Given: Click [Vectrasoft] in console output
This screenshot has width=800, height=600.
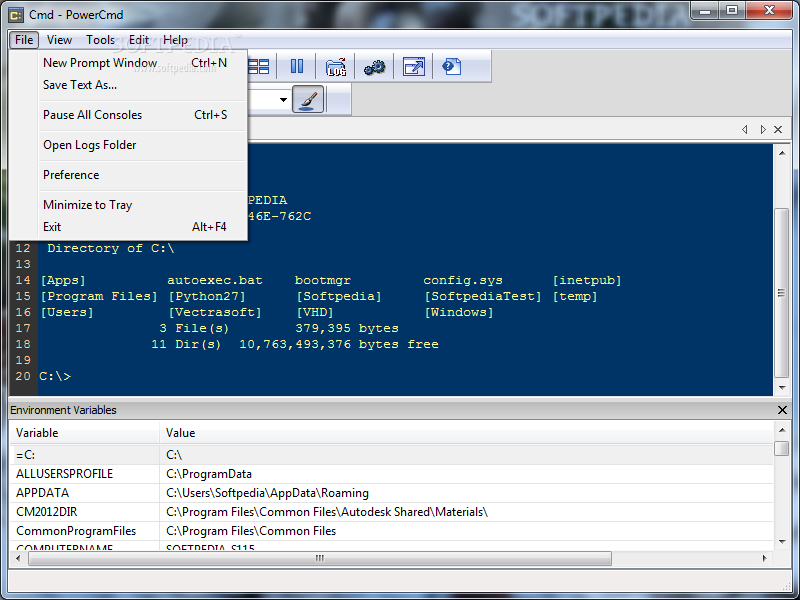Looking at the screenshot, I should [215, 312].
